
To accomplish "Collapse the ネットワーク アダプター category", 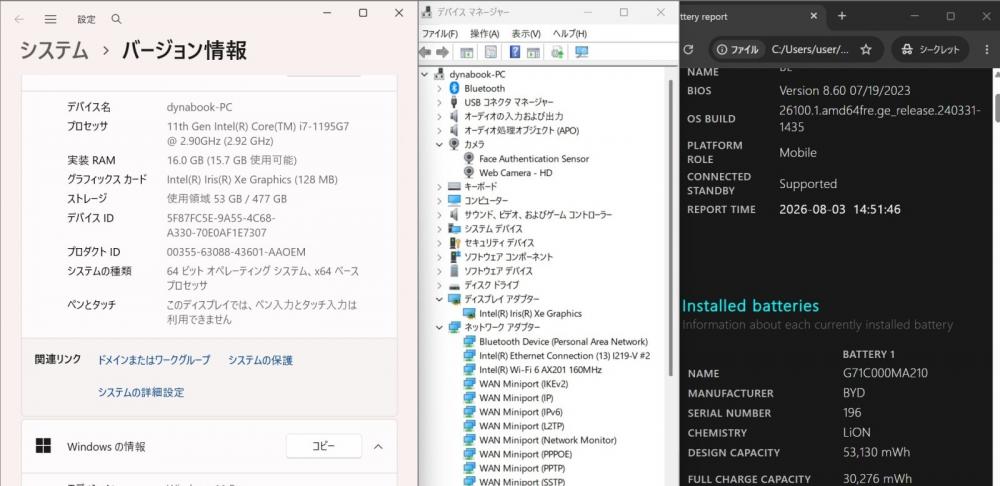I will tap(439, 327).
